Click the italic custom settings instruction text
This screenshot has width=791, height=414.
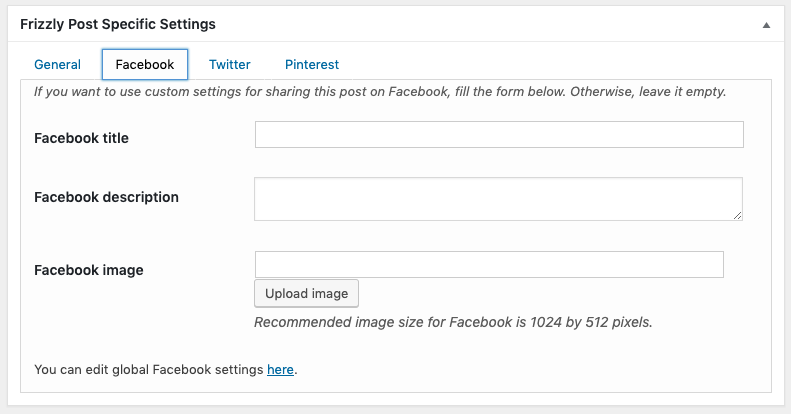click(x=380, y=92)
